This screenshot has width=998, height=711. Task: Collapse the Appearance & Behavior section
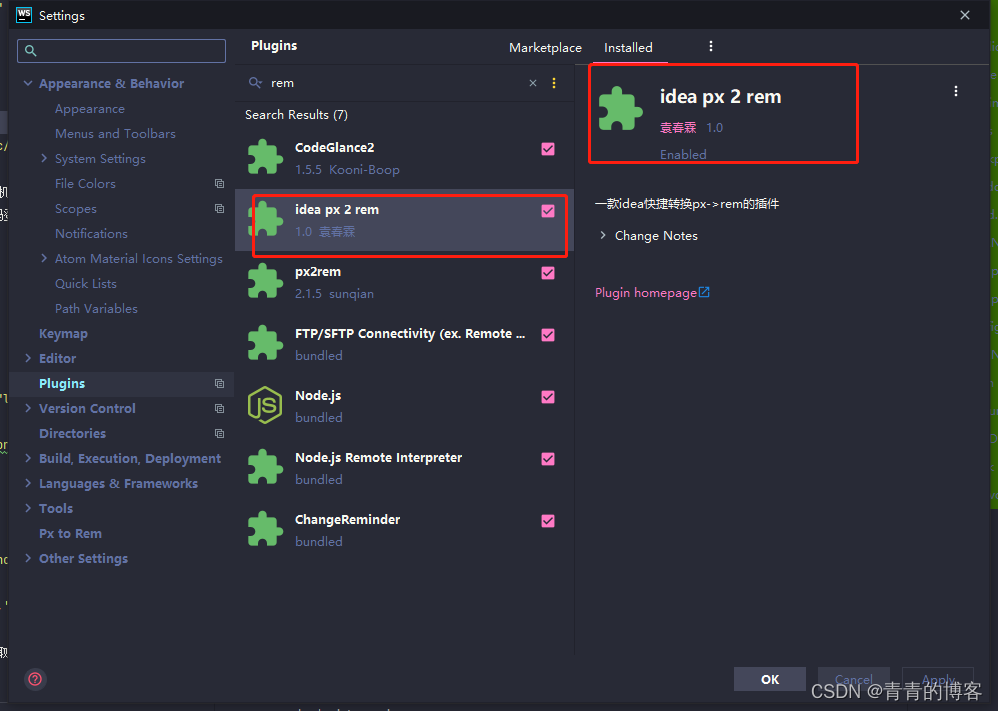(x=28, y=83)
